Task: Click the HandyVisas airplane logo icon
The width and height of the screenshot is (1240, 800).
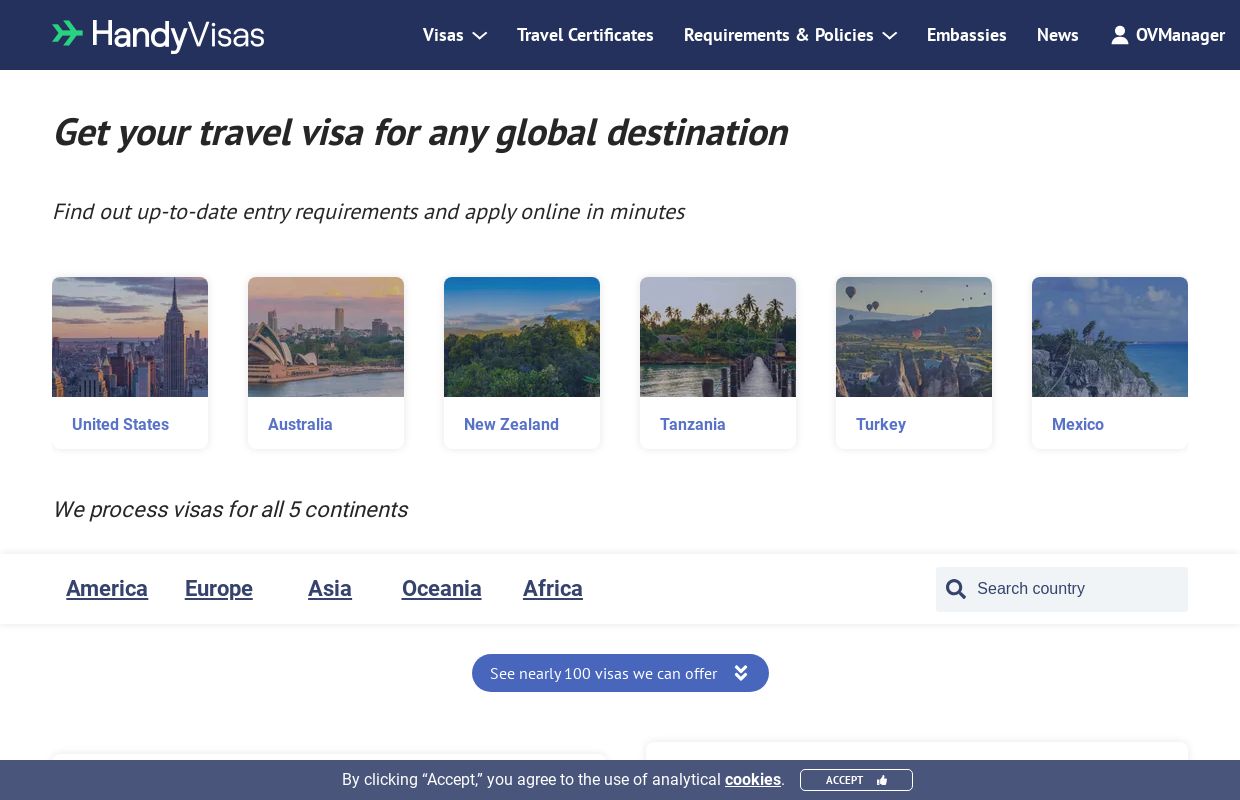Action: click(x=68, y=35)
